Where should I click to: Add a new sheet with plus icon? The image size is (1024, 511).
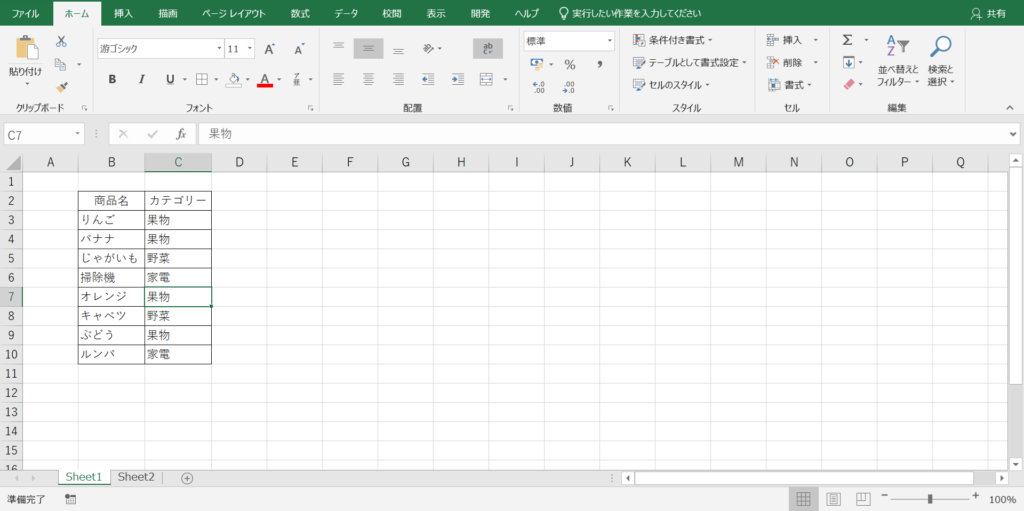[x=187, y=478]
